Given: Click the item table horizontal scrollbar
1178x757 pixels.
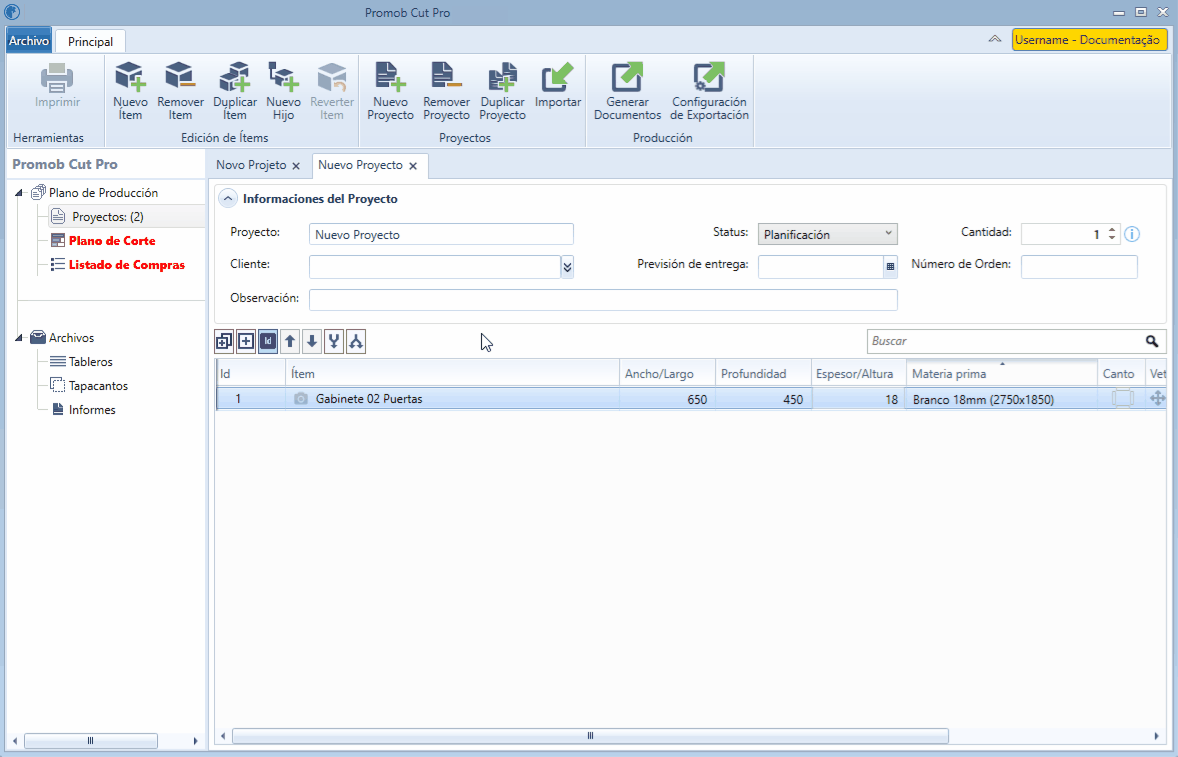Looking at the screenshot, I should 590,736.
